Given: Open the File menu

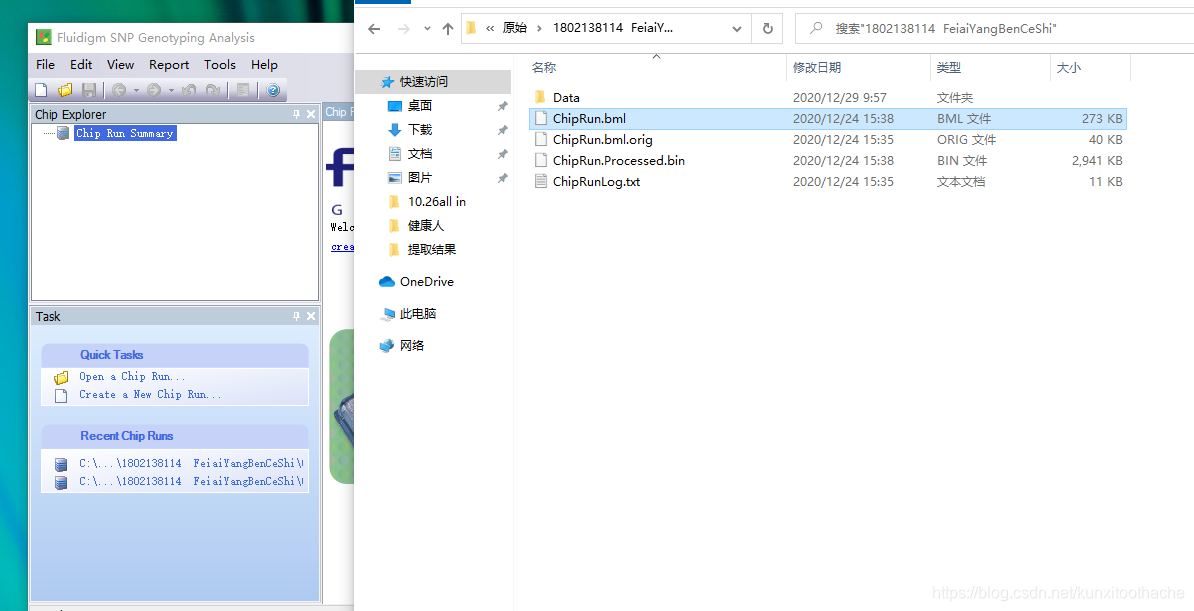Looking at the screenshot, I should point(46,65).
